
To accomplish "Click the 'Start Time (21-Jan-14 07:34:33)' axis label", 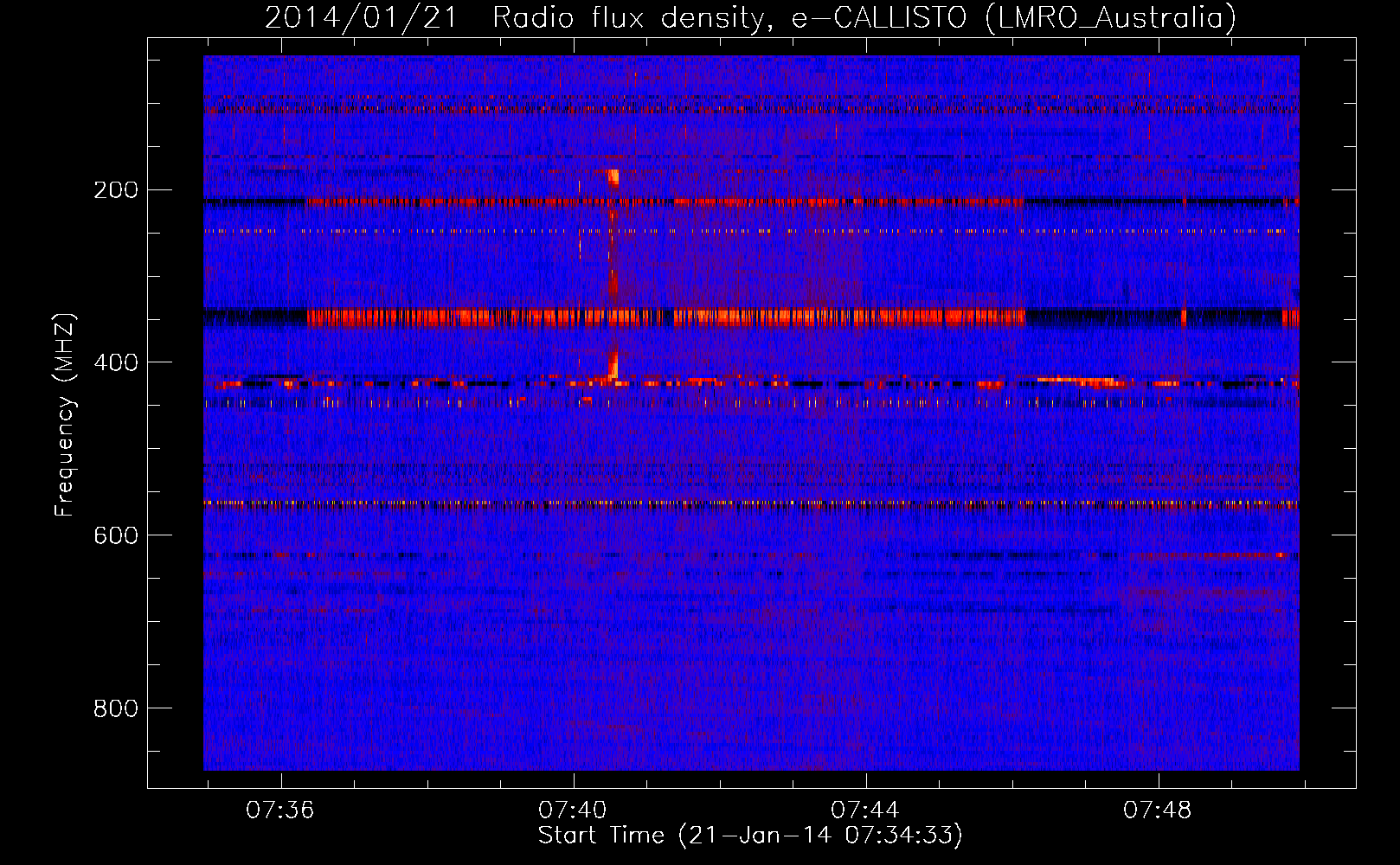I will 750,836.
